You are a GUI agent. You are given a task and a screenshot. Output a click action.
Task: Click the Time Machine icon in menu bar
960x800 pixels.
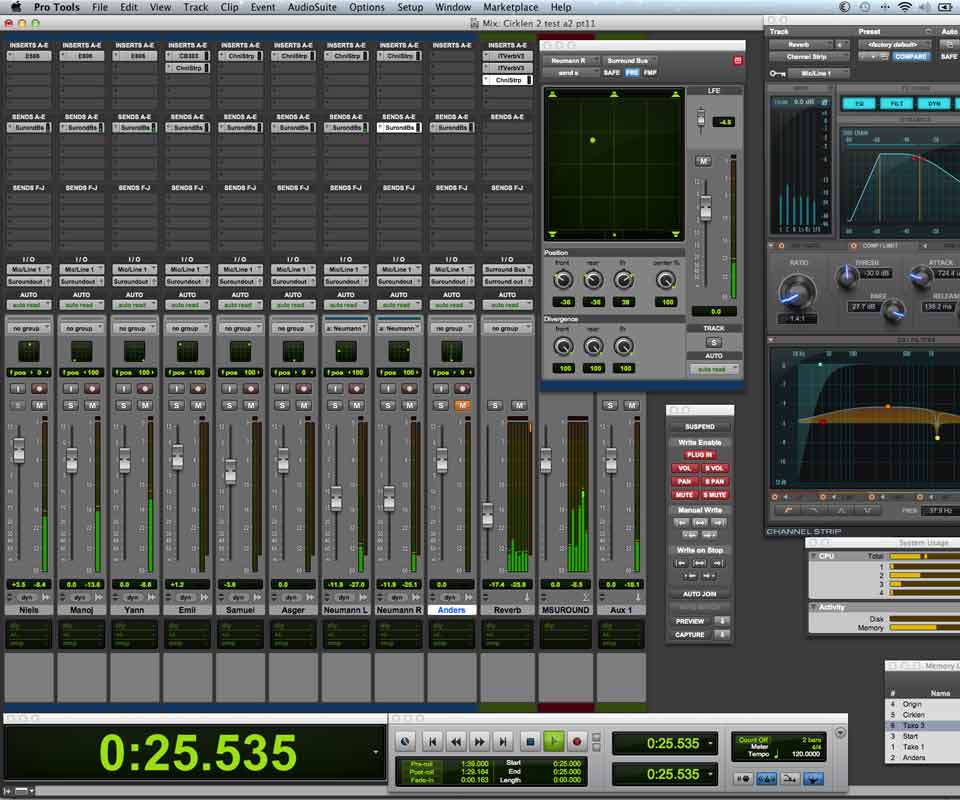click(x=864, y=7)
